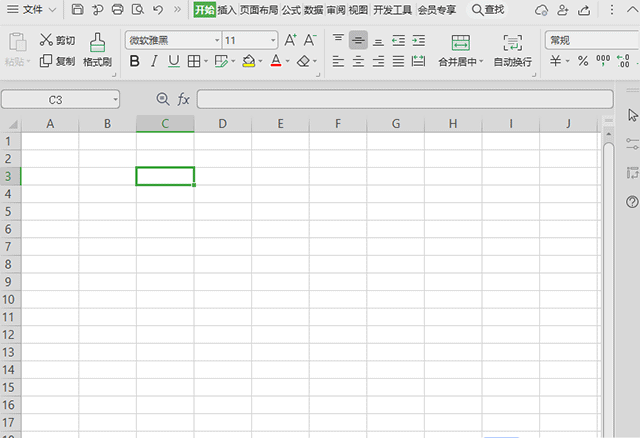The height and width of the screenshot is (438, 640).
Task: Open Developer Tools (开发工具) tab
Action: (x=393, y=10)
